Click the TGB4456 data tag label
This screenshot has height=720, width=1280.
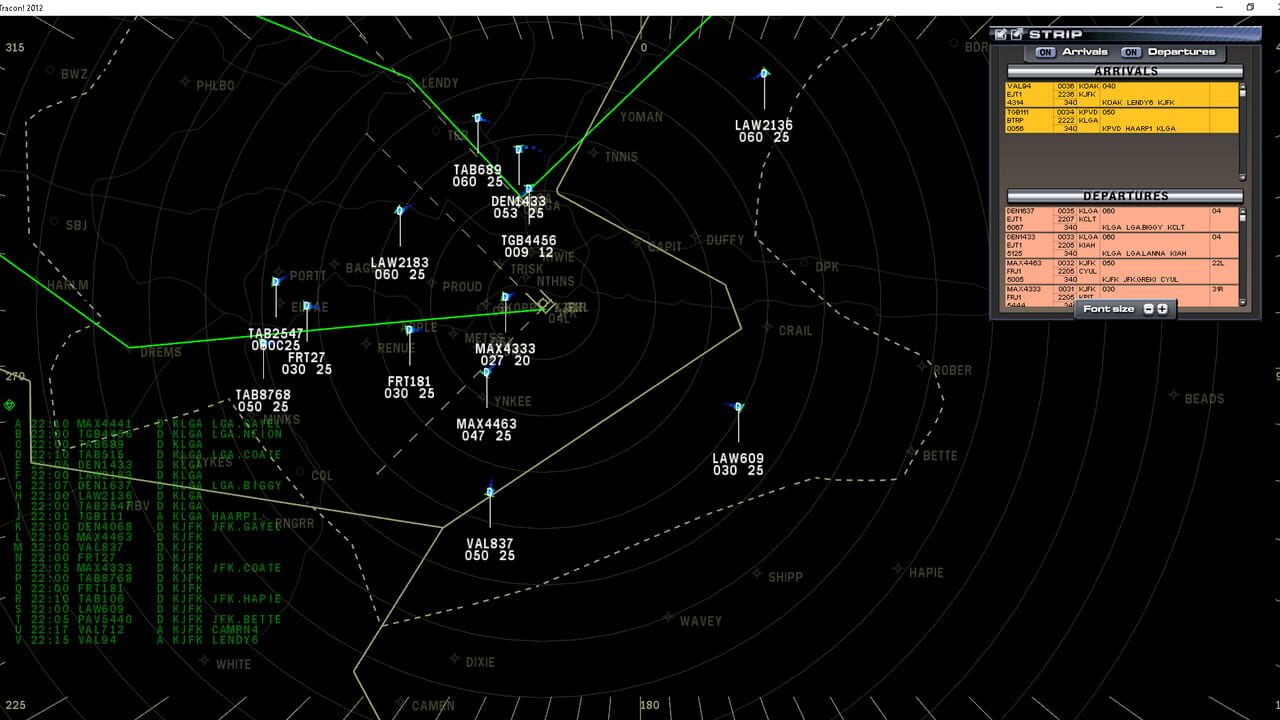pos(529,247)
